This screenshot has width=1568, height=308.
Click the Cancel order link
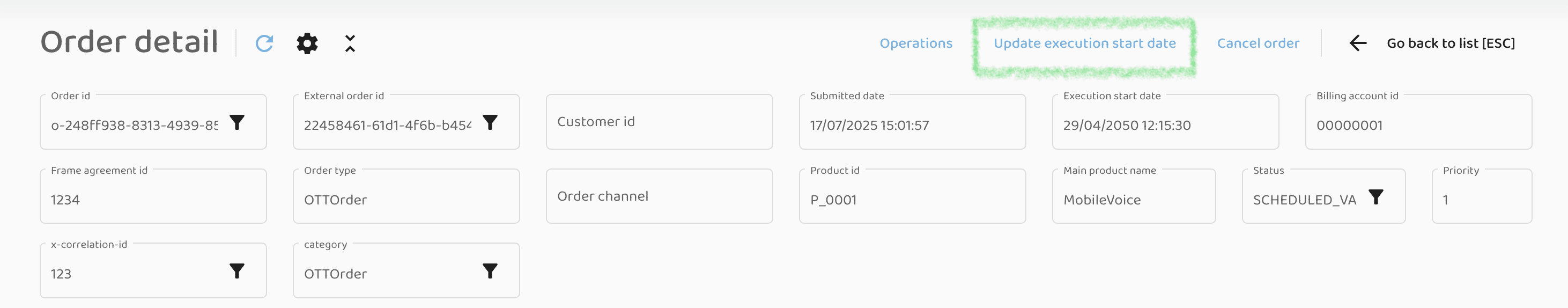(1258, 43)
